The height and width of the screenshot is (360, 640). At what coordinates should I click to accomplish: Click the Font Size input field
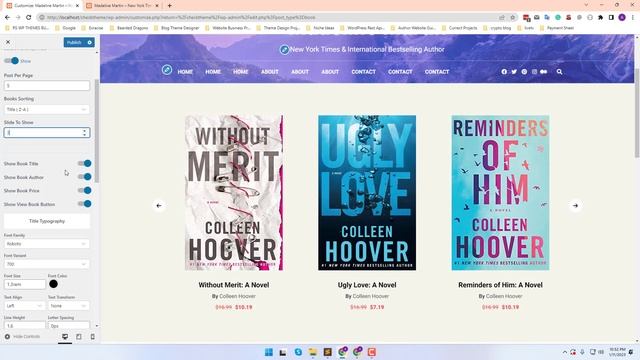pyautogui.click(x=25, y=284)
